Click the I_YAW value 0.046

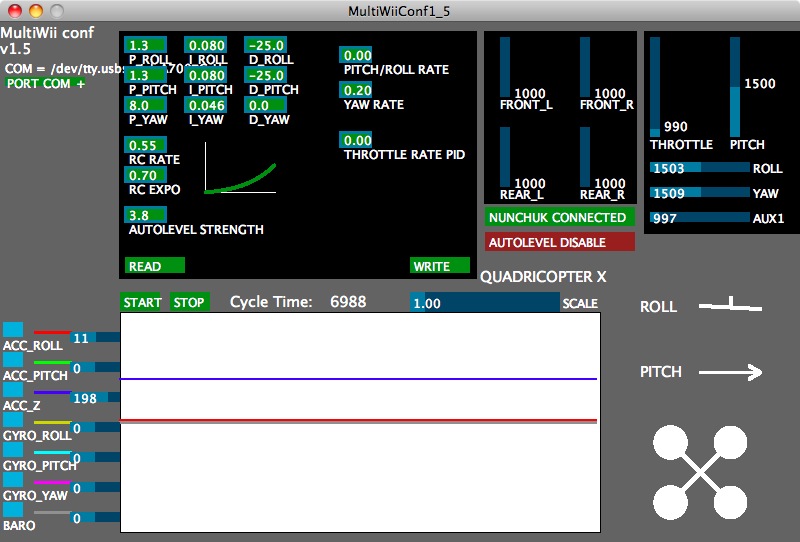(205, 105)
